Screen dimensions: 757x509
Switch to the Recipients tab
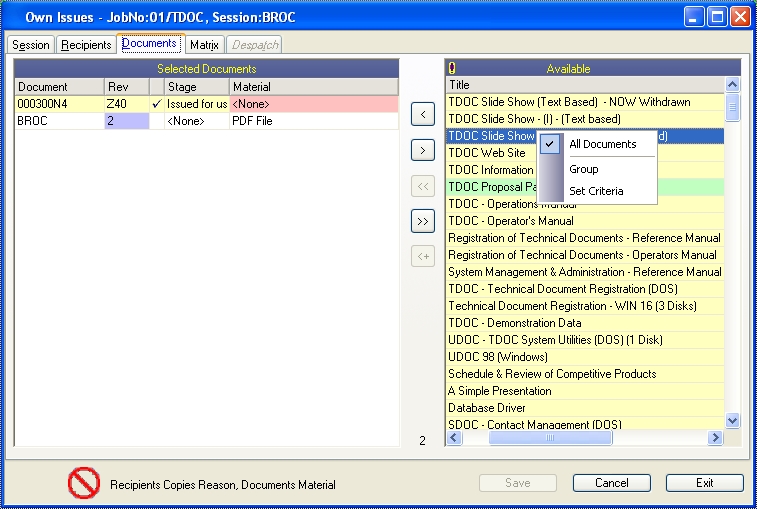[86, 45]
